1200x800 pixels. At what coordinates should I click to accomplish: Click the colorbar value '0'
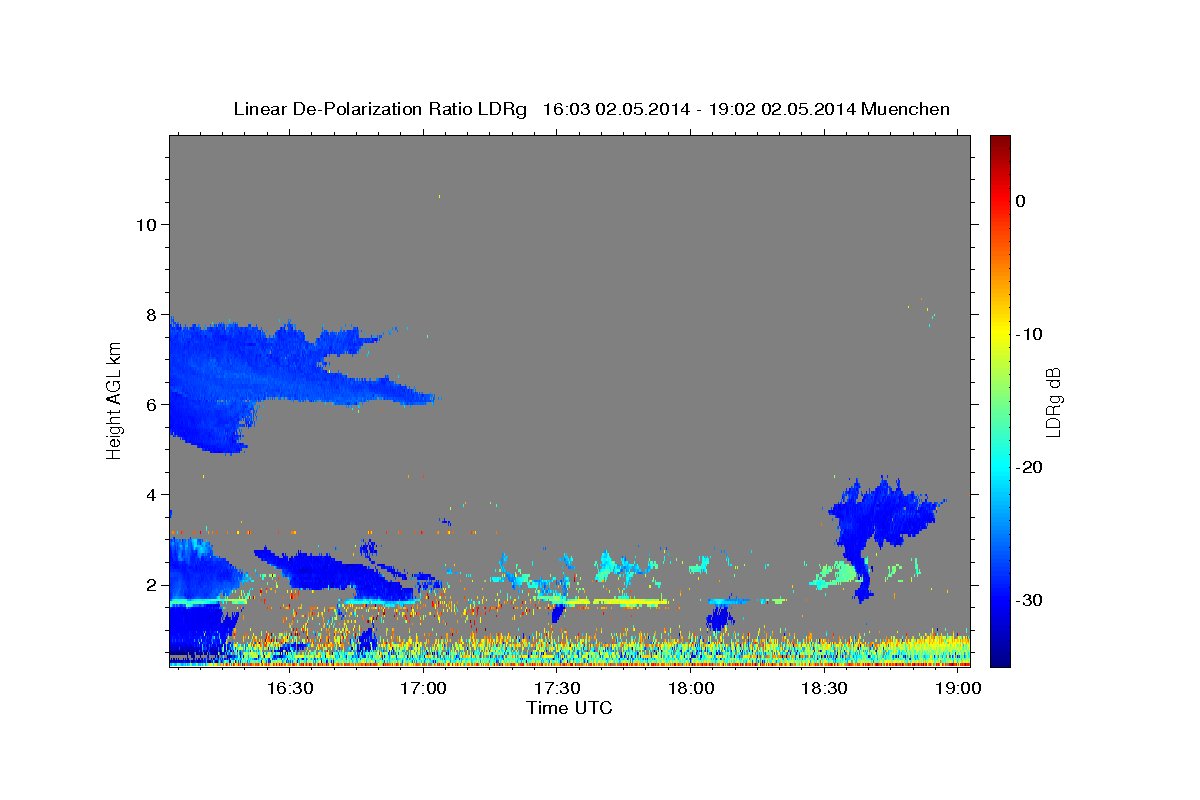(1021, 201)
